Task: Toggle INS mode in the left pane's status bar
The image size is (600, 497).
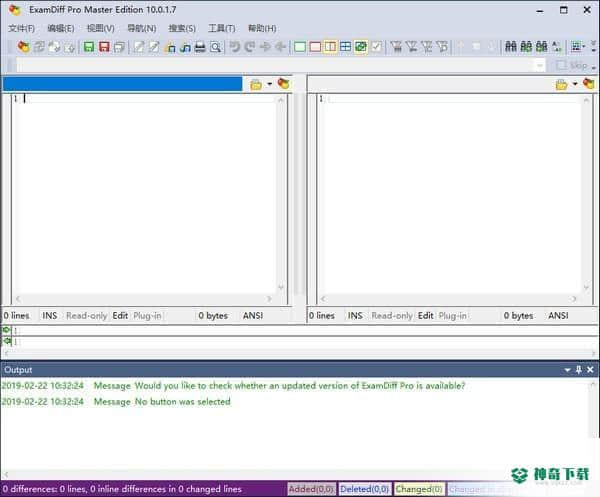Action: point(49,316)
